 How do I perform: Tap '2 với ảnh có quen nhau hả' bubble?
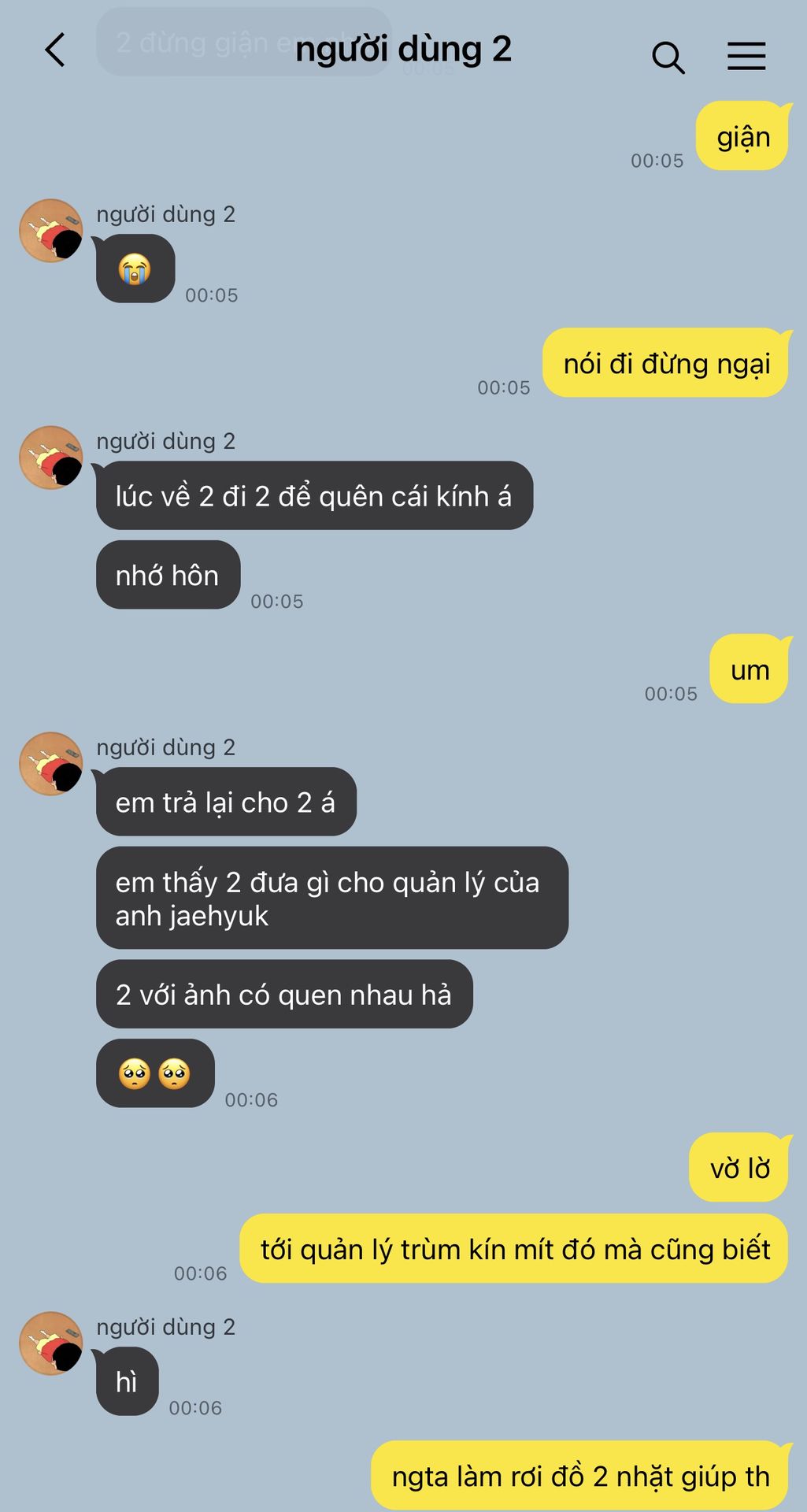[284, 994]
